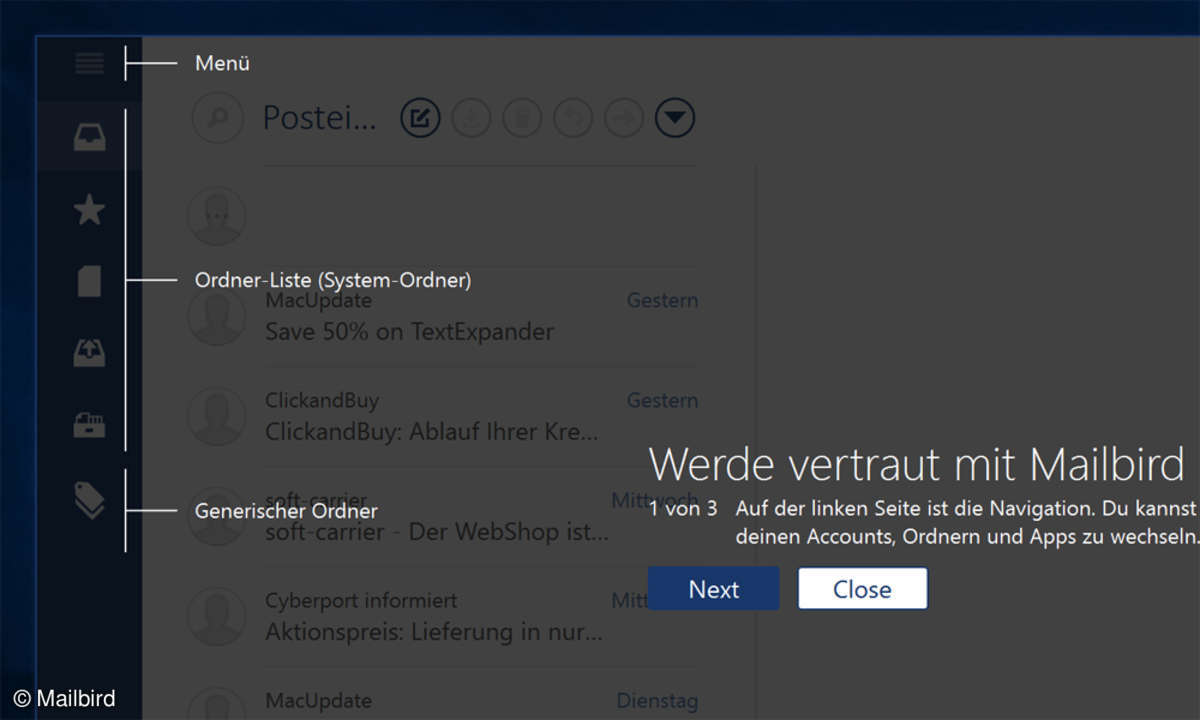1200x720 pixels.
Task: Click the forward arrow toolbar icon
Action: 624,119
